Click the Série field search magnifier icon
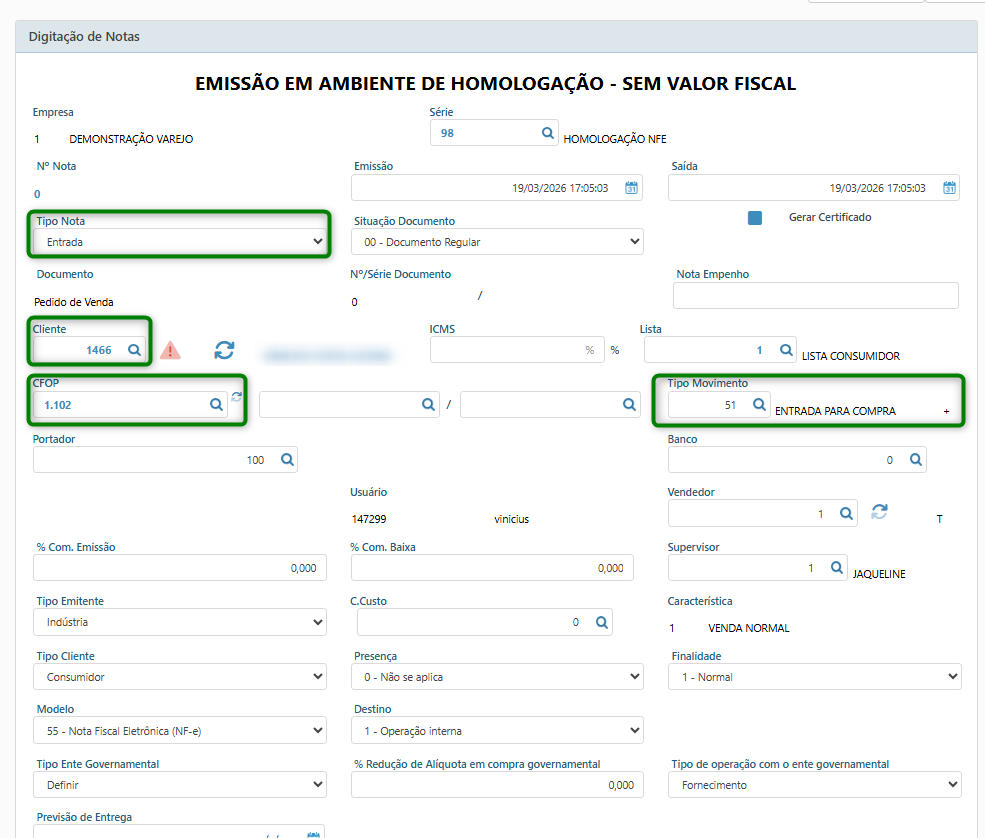 (548, 133)
